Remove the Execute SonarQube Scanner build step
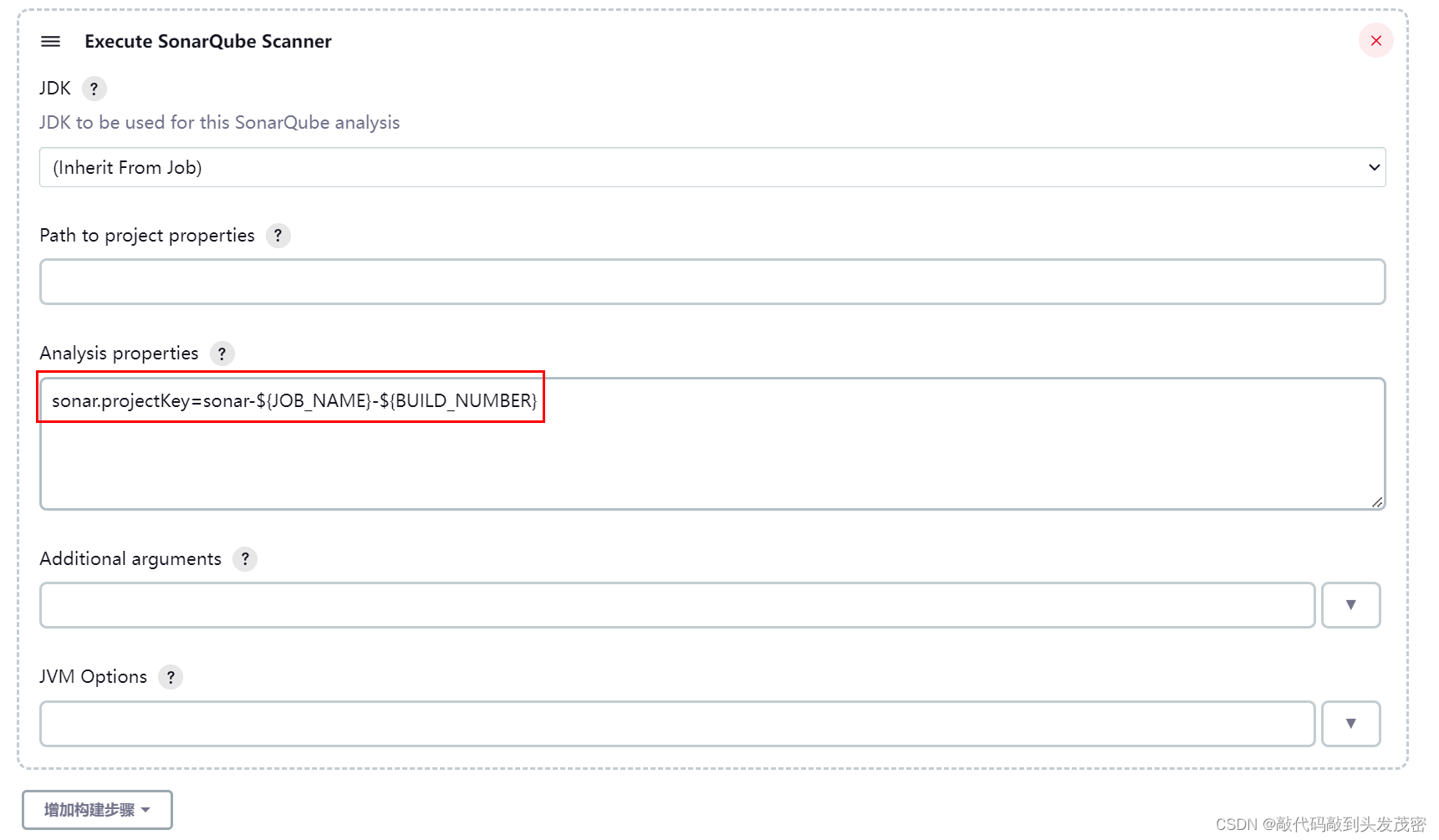 pyautogui.click(x=1375, y=41)
